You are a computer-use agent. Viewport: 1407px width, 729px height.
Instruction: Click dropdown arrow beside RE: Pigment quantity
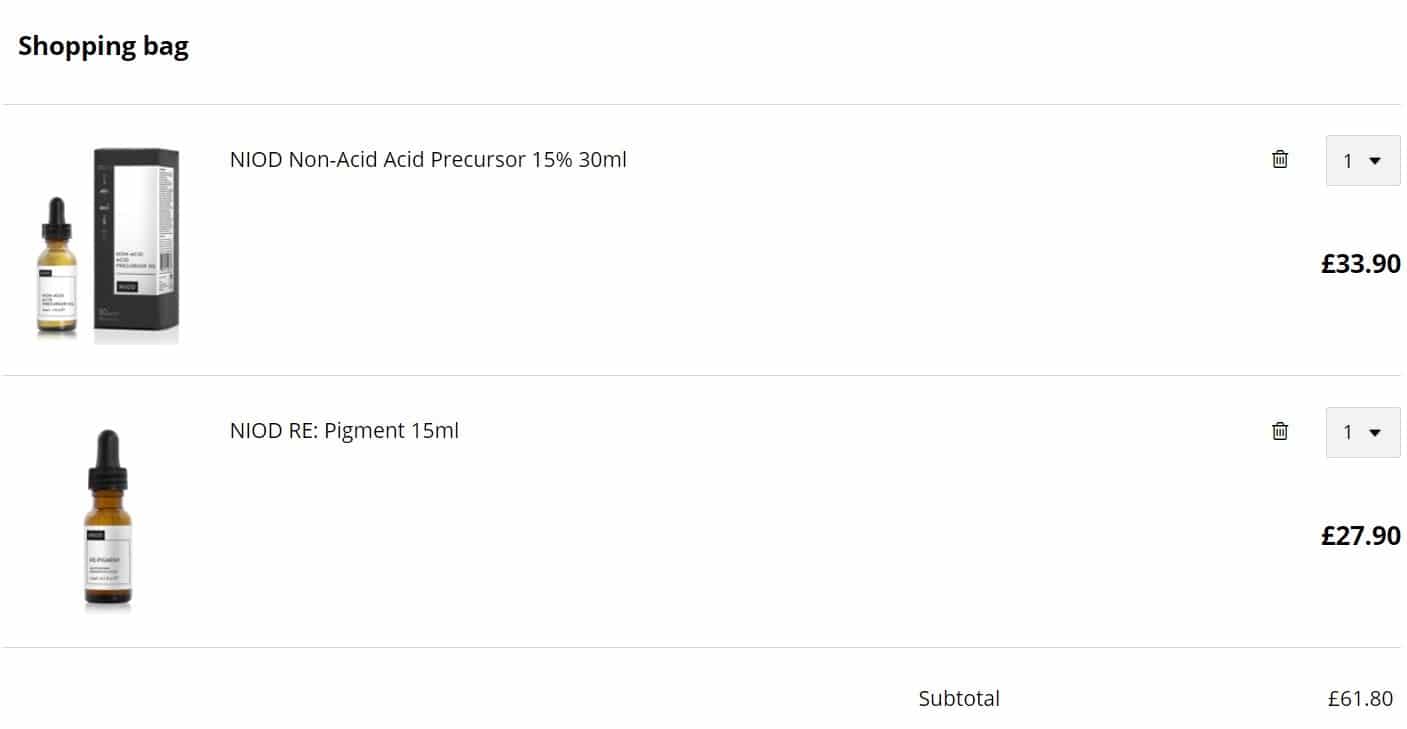[x=1375, y=433]
